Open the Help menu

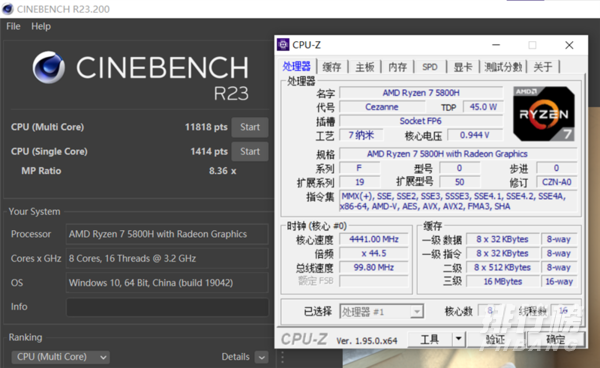[41, 26]
